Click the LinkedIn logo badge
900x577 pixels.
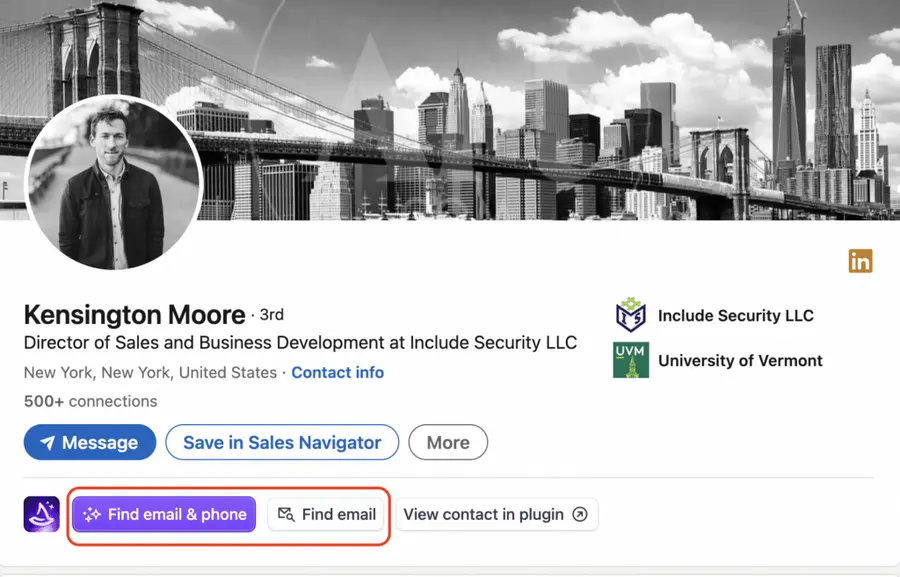[x=860, y=261]
